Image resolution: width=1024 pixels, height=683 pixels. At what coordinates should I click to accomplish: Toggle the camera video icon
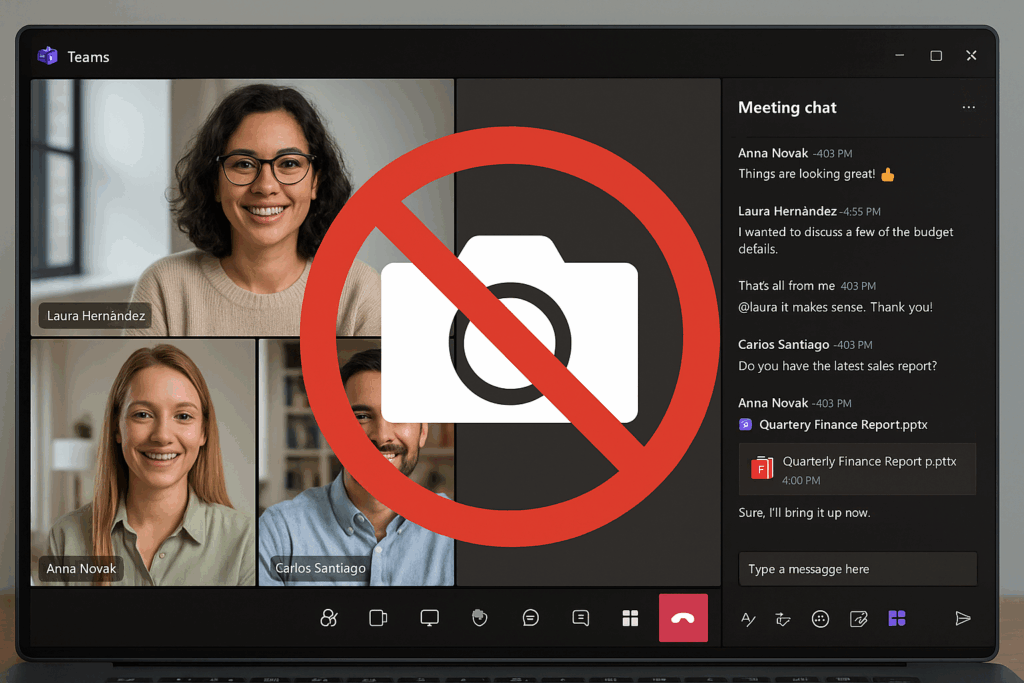tap(378, 618)
